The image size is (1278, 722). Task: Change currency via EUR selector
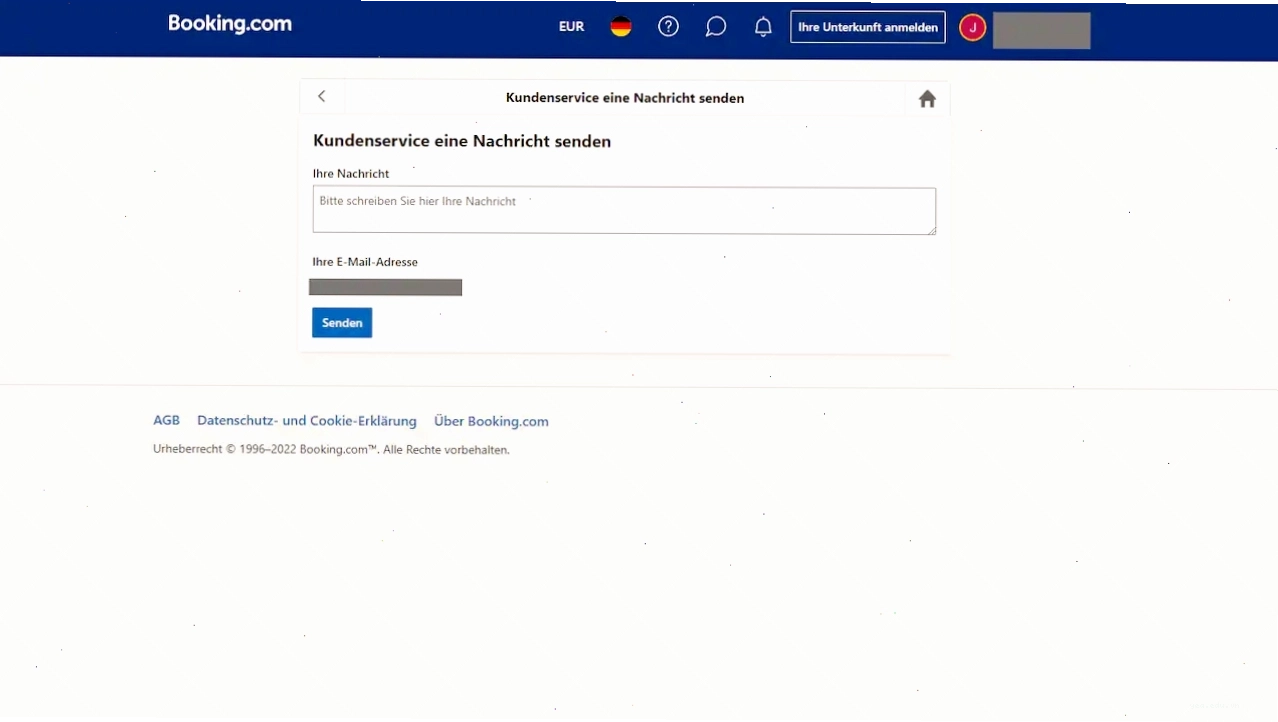pyautogui.click(x=571, y=27)
